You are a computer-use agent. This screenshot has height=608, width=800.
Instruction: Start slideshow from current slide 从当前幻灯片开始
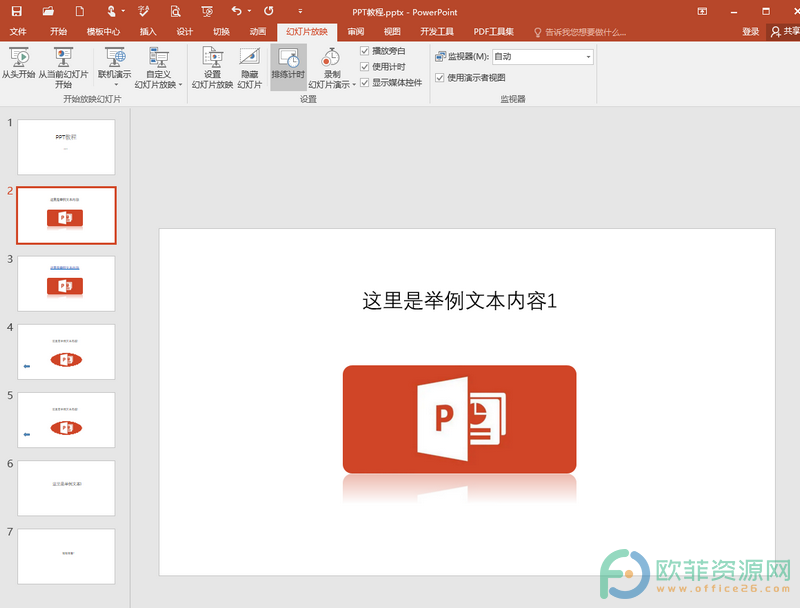click(x=63, y=67)
